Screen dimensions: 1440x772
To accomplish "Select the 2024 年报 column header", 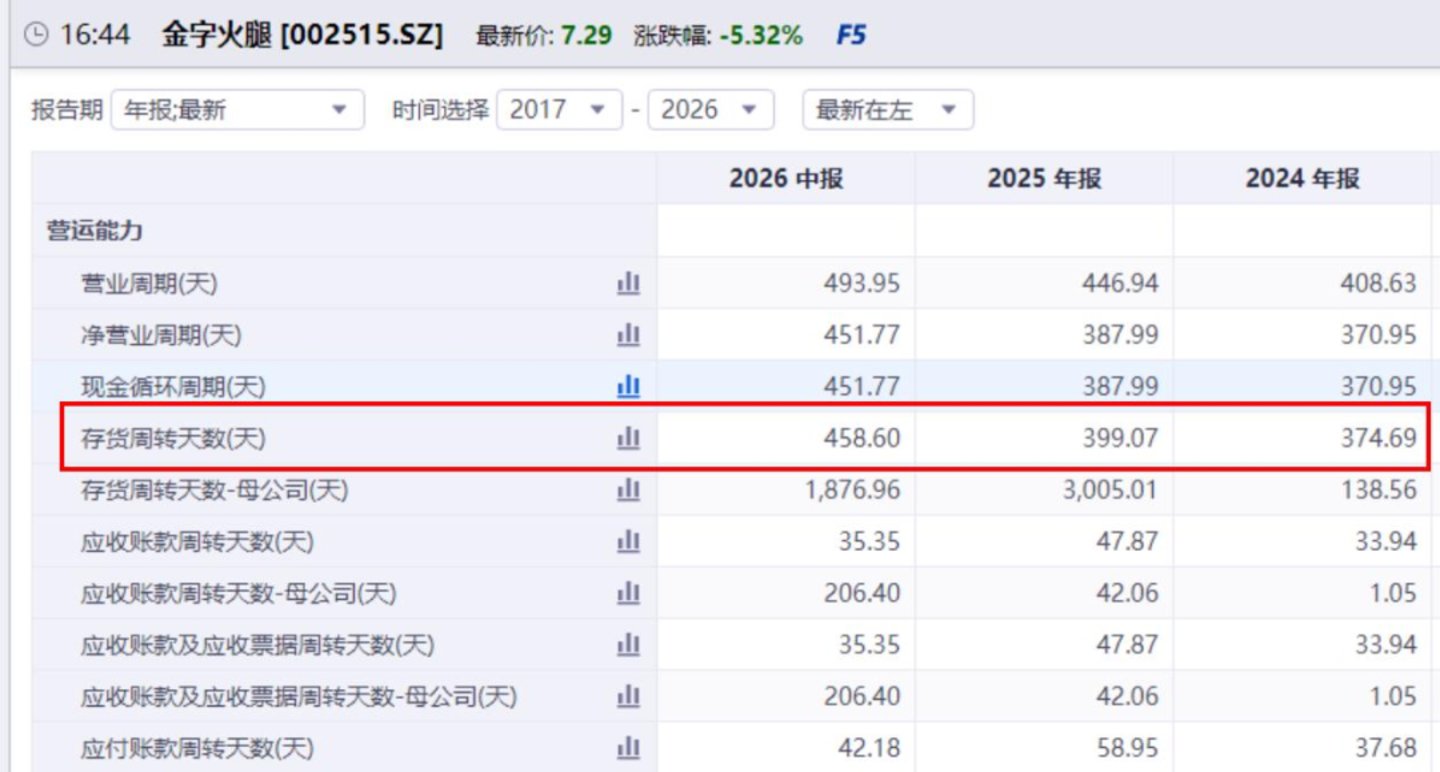I will [1302, 179].
